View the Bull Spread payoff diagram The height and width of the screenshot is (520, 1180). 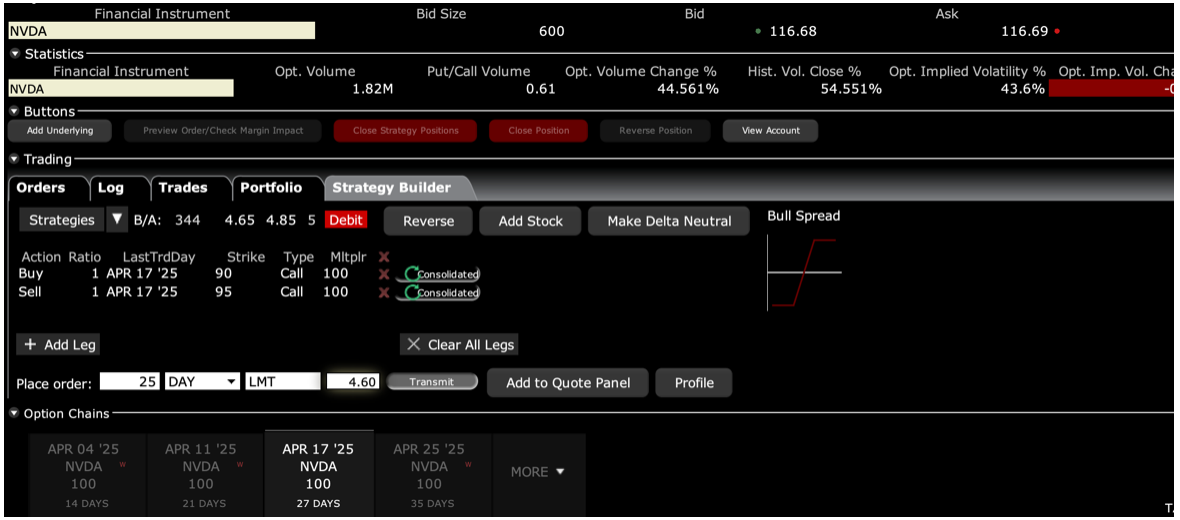804,272
